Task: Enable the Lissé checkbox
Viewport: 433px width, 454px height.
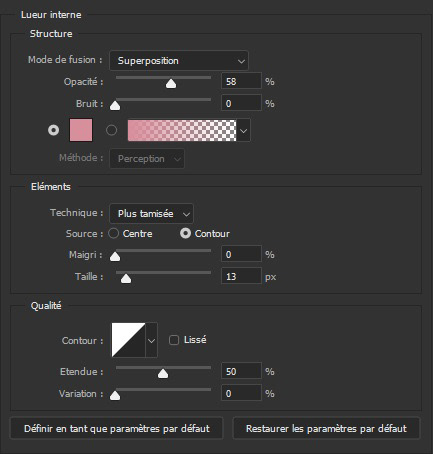Action: (174, 340)
